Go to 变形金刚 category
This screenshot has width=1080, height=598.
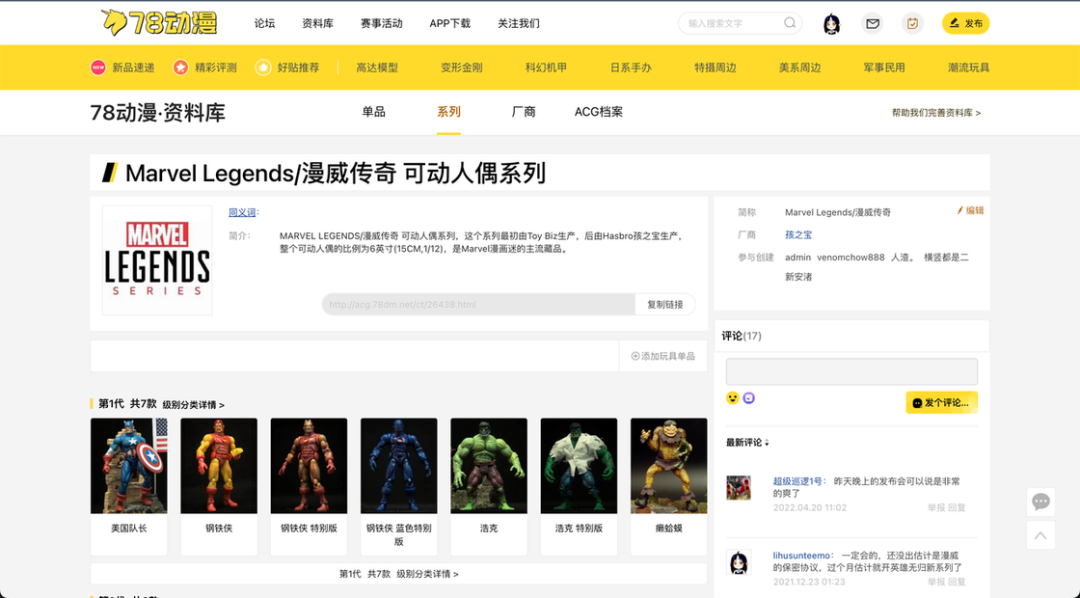(x=461, y=68)
